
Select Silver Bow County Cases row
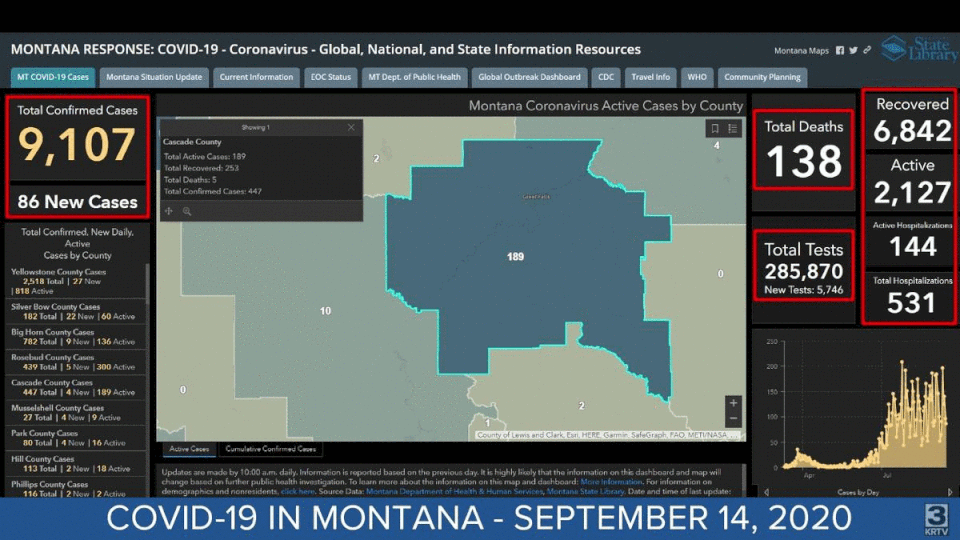75,312
